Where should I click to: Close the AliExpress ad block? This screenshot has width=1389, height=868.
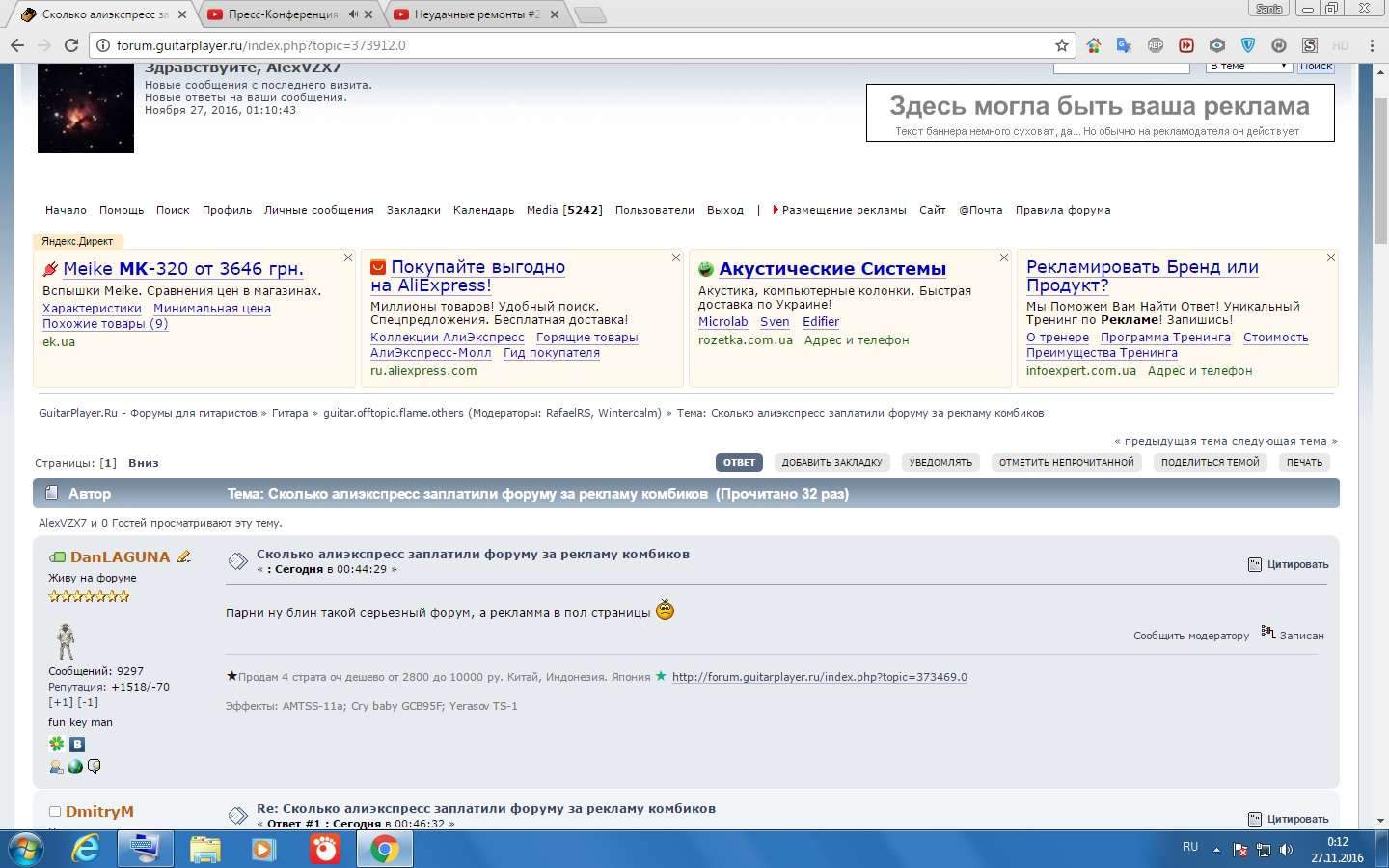point(676,258)
